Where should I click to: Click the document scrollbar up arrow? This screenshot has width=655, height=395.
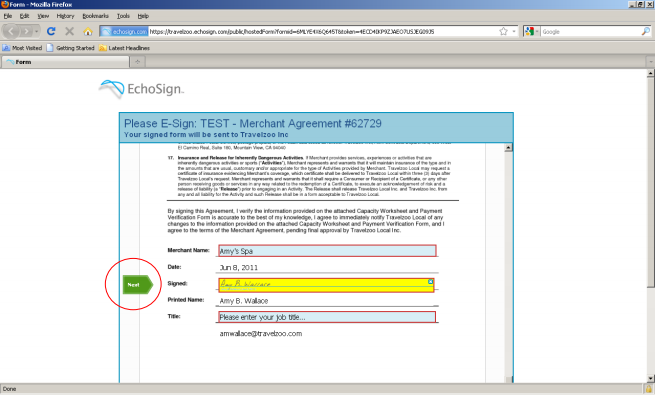(508, 147)
